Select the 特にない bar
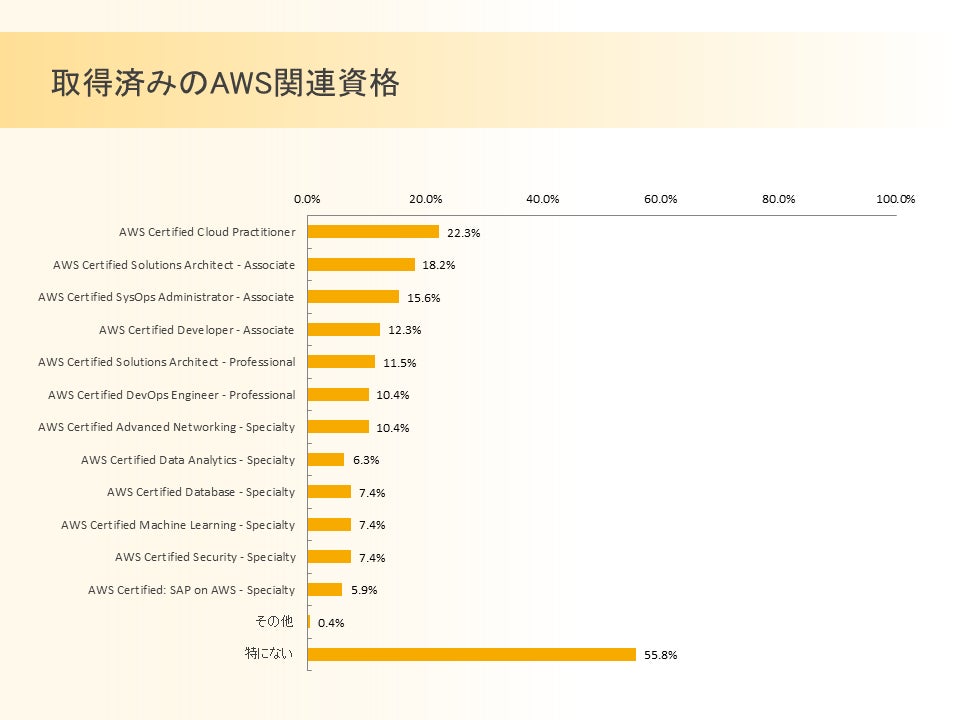This screenshot has width=960, height=720. pos(471,655)
